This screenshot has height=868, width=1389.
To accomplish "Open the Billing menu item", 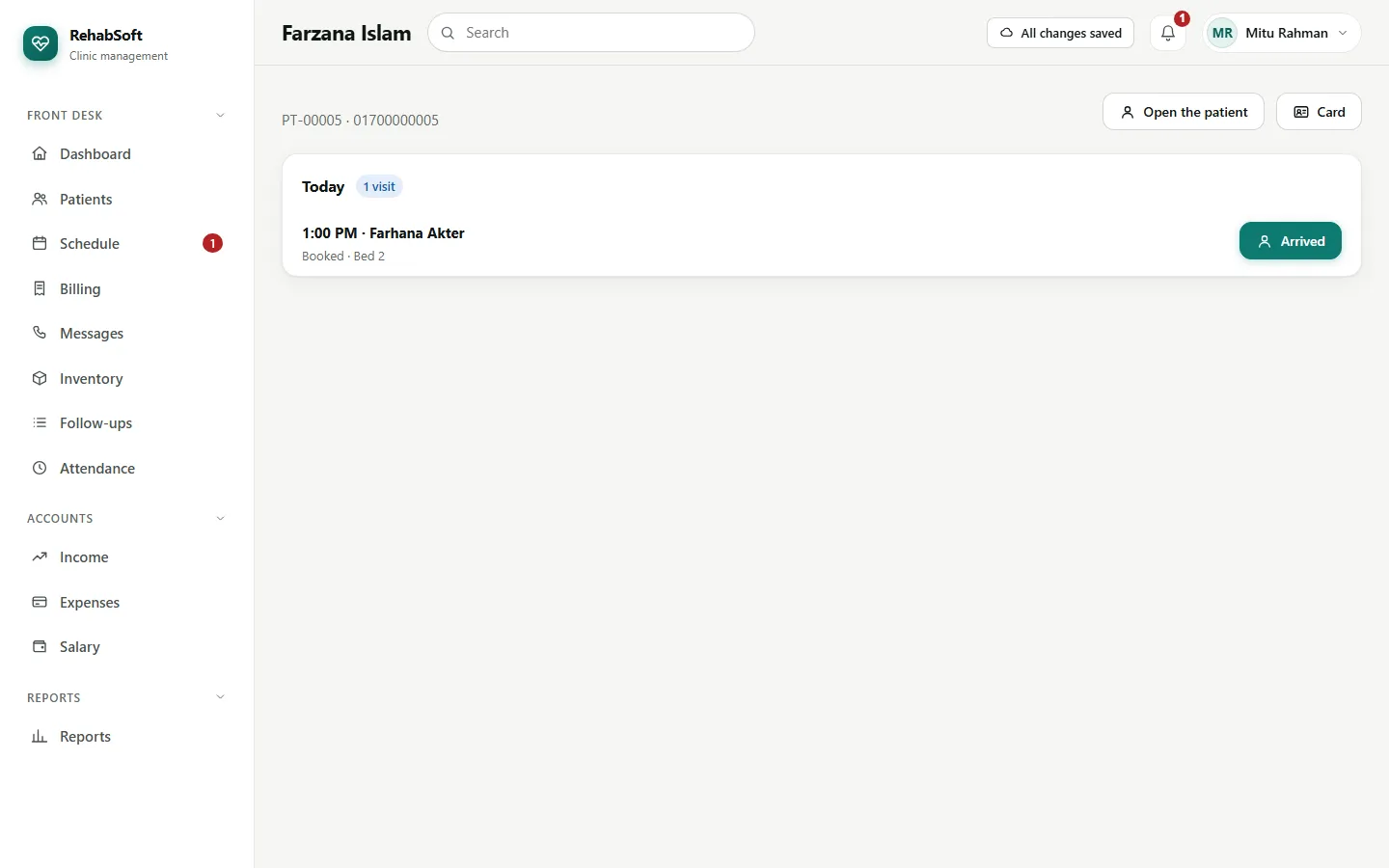I will click(x=127, y=289).
